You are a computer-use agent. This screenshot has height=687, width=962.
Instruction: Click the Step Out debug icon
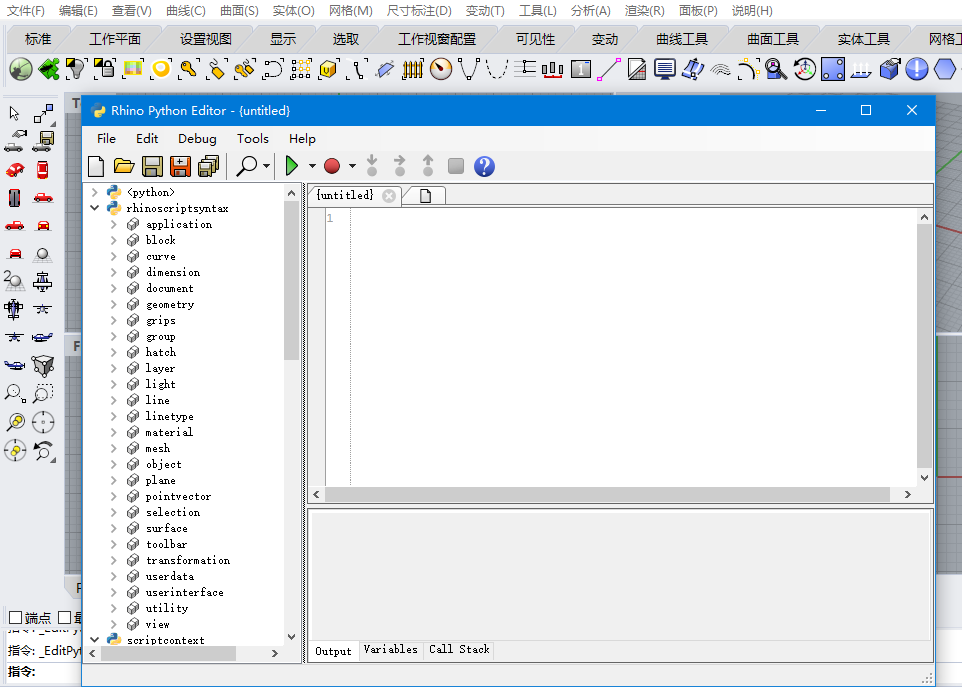(x=428, y=166)
